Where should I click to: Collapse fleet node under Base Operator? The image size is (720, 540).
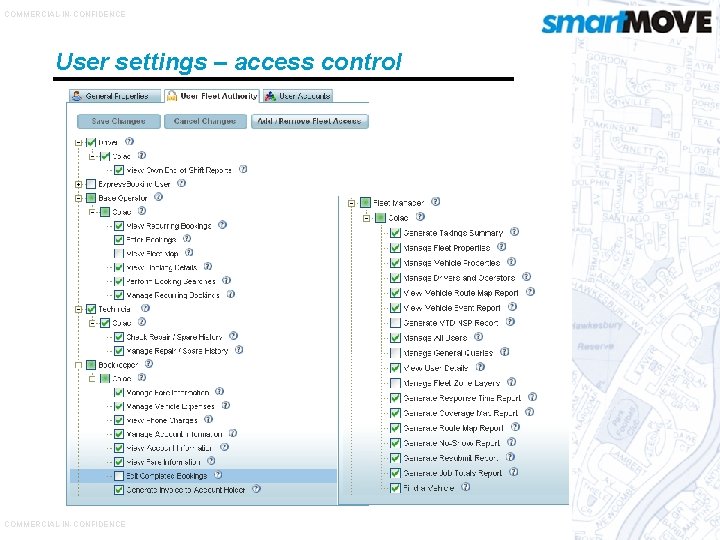tap(92, 212)
